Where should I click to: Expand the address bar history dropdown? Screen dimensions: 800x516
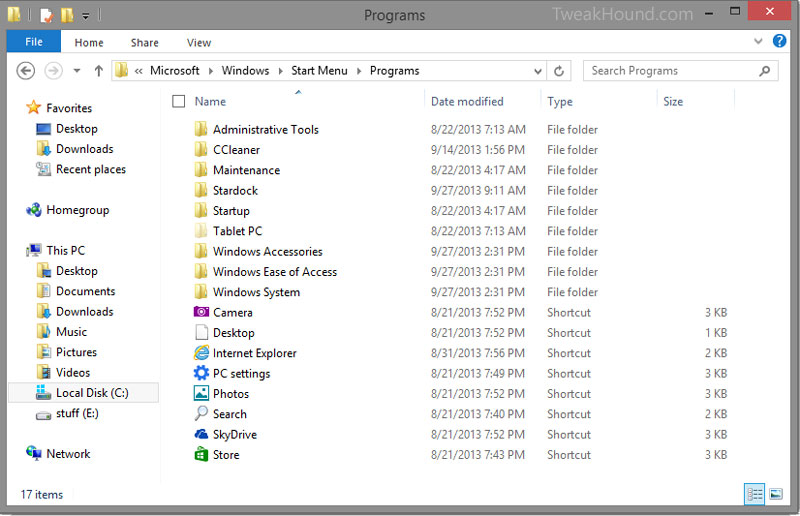pos(537,71)
